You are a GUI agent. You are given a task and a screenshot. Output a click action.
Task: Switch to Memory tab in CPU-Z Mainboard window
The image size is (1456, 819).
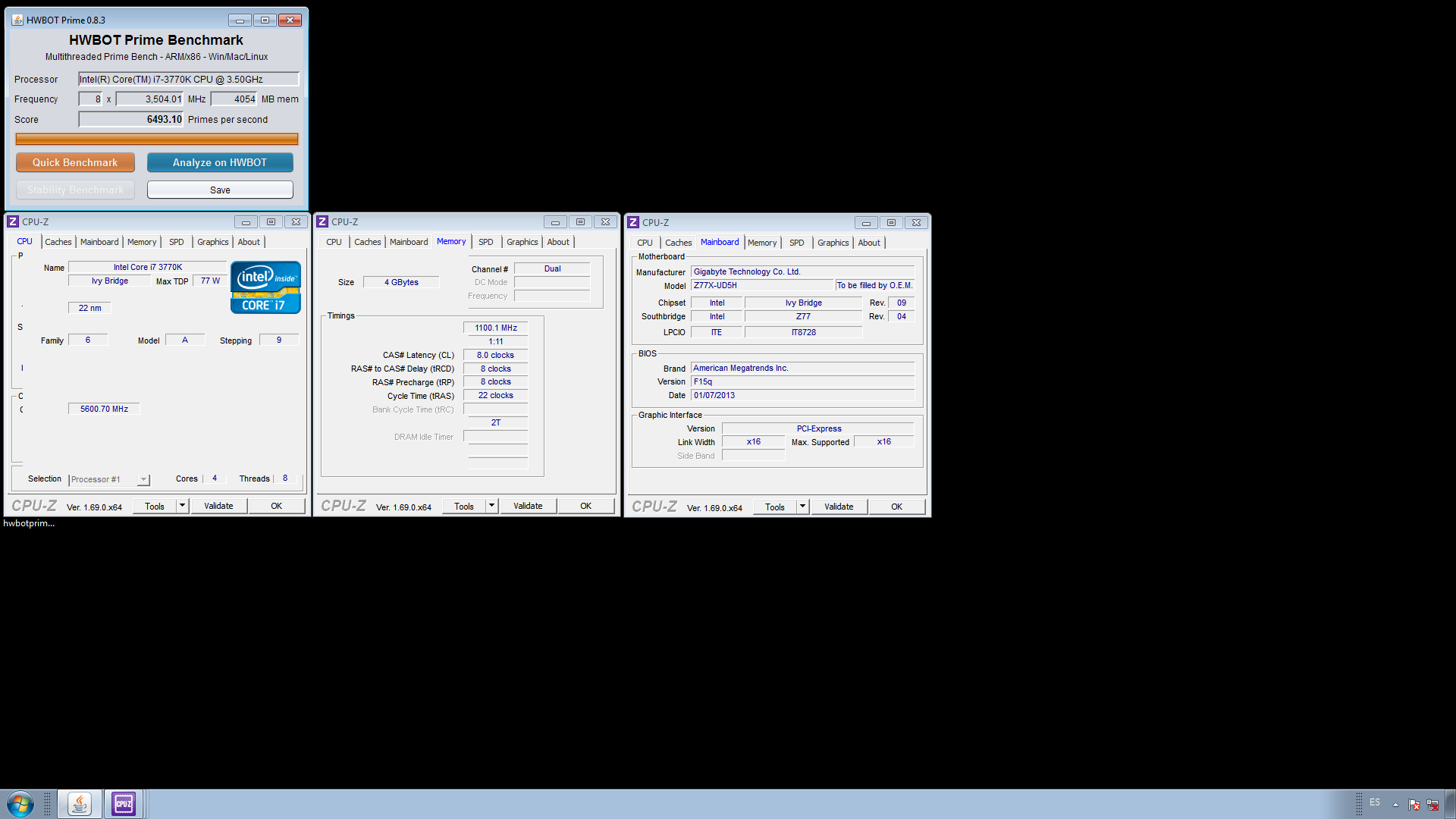(x=762, y=243)
